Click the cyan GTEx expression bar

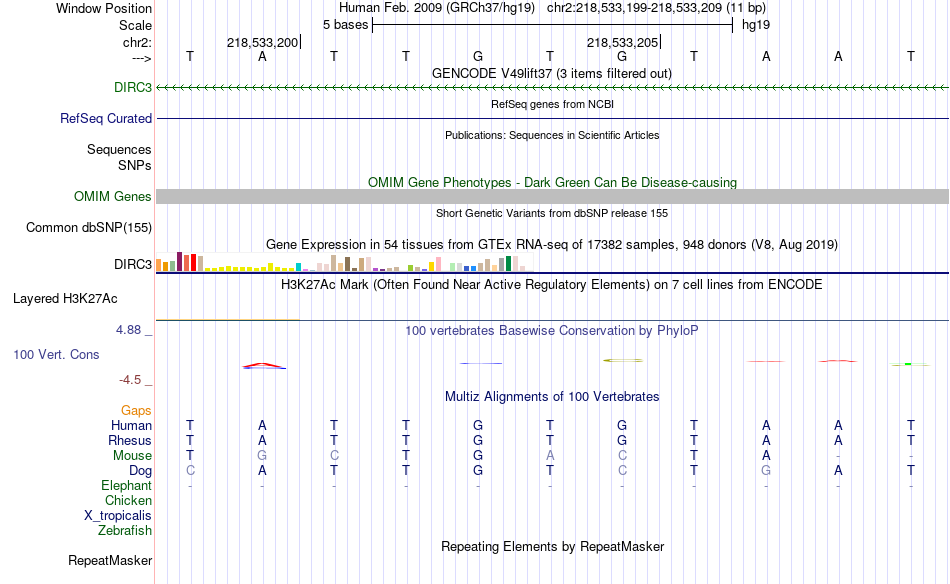point(298,267)
